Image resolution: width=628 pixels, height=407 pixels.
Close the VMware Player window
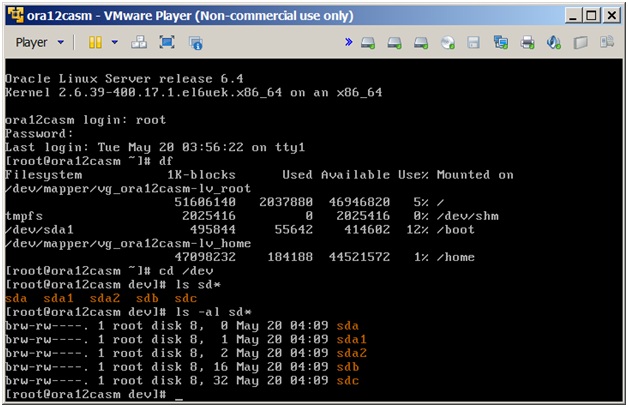[x=612, y=16]
